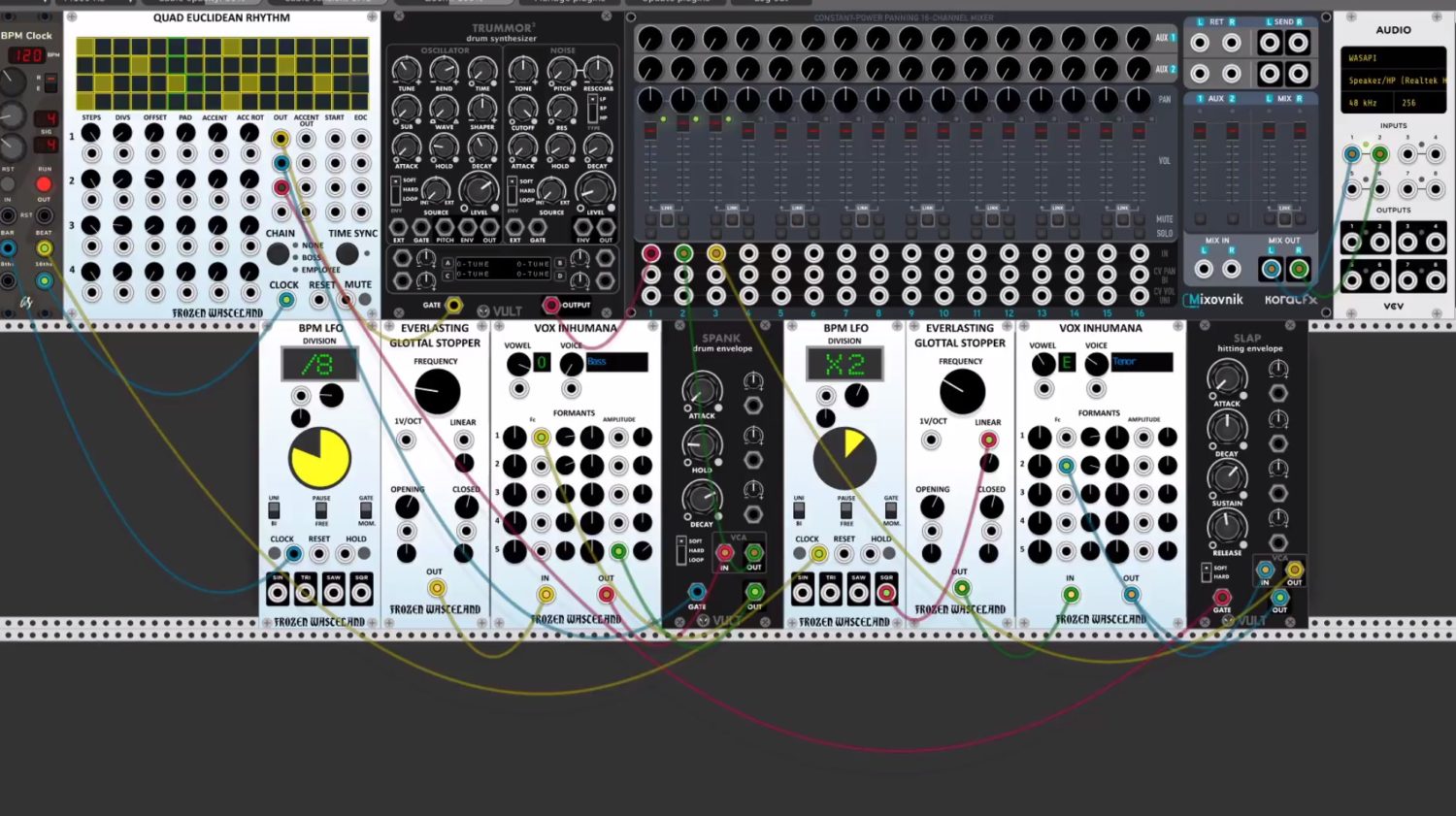Image resolution: width=1456 pixels, height=816 pixels.
Task: Click Quad Euclidean Rhythm RESET input jack
Action: 318,300
